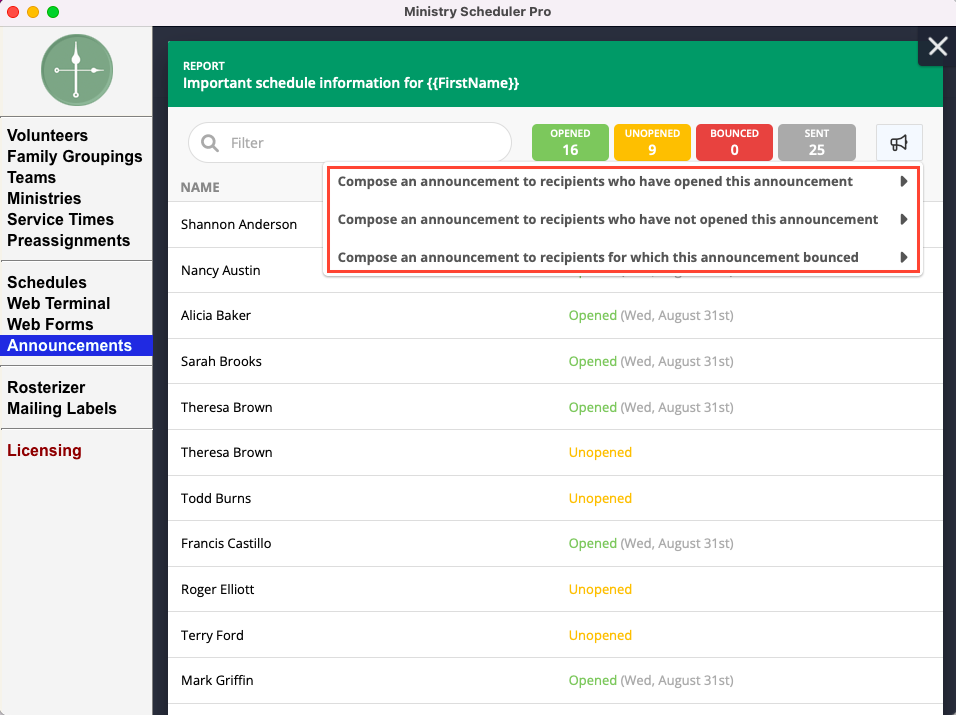
Task: Open the Licensing page
Action: (44, 450)
